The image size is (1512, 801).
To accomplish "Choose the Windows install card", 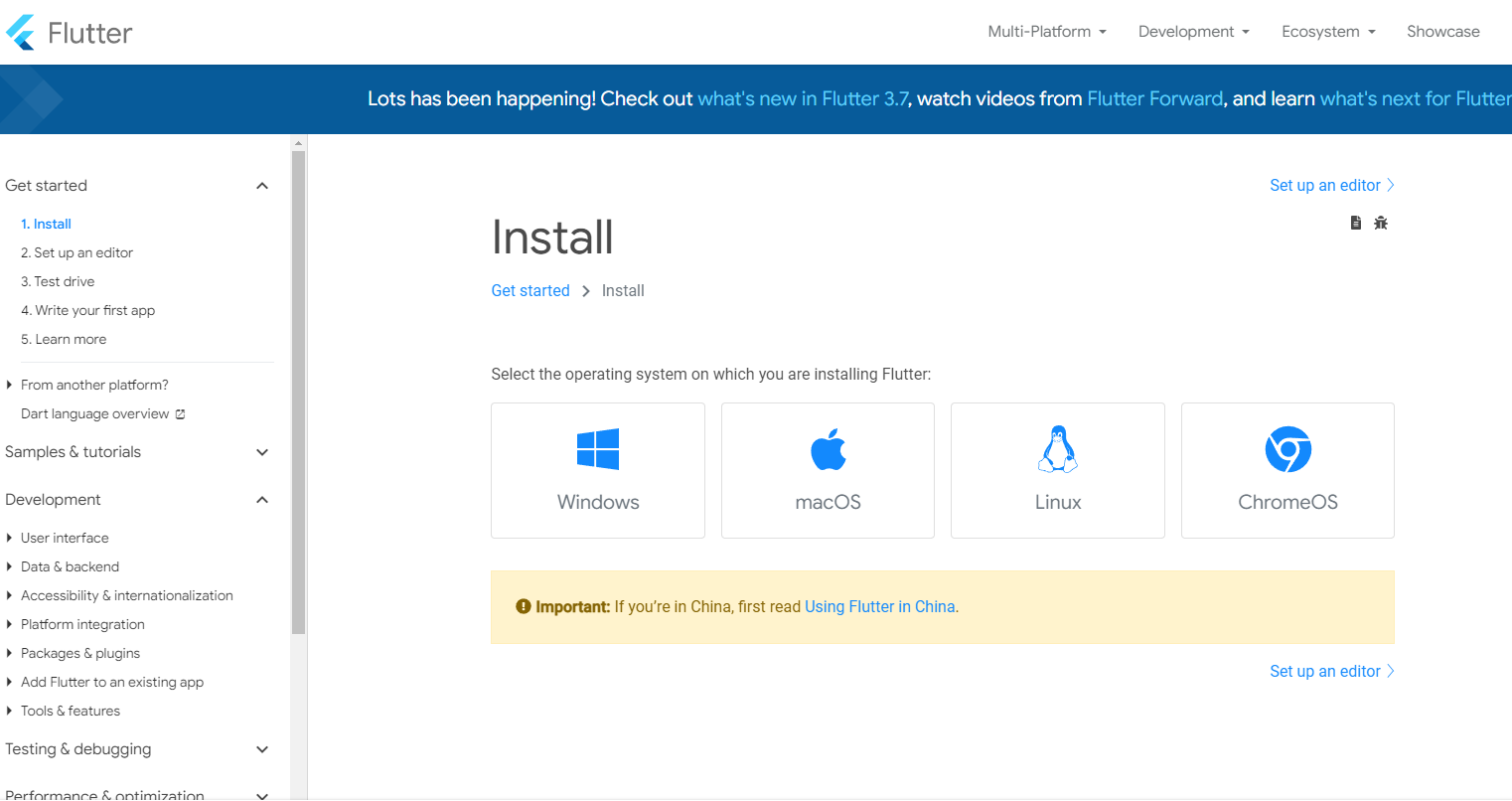I will 598,470.
